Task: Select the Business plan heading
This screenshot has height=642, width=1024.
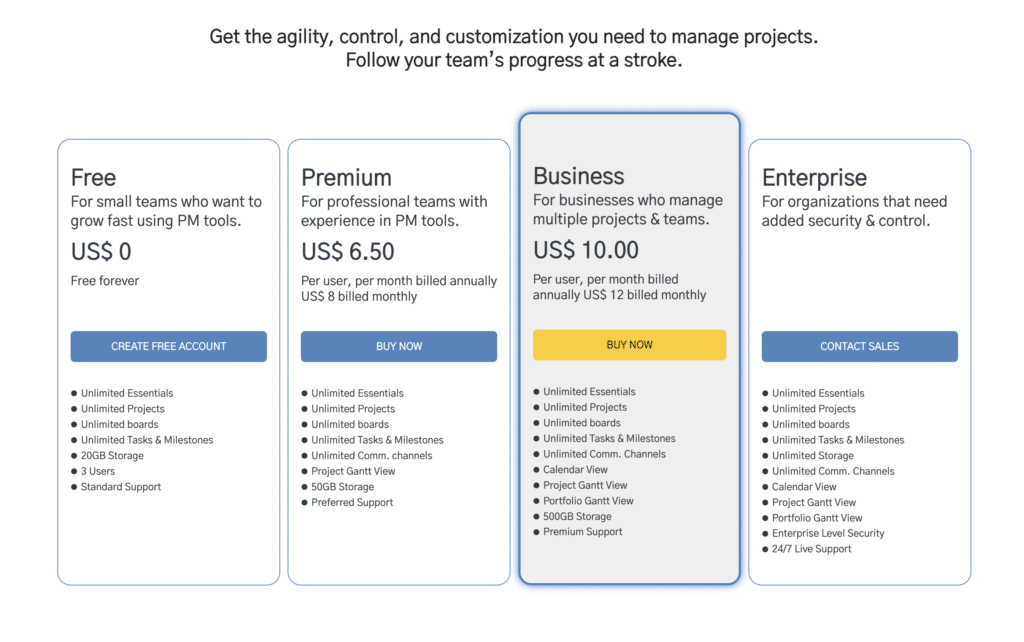Action: tap(579, 176)
